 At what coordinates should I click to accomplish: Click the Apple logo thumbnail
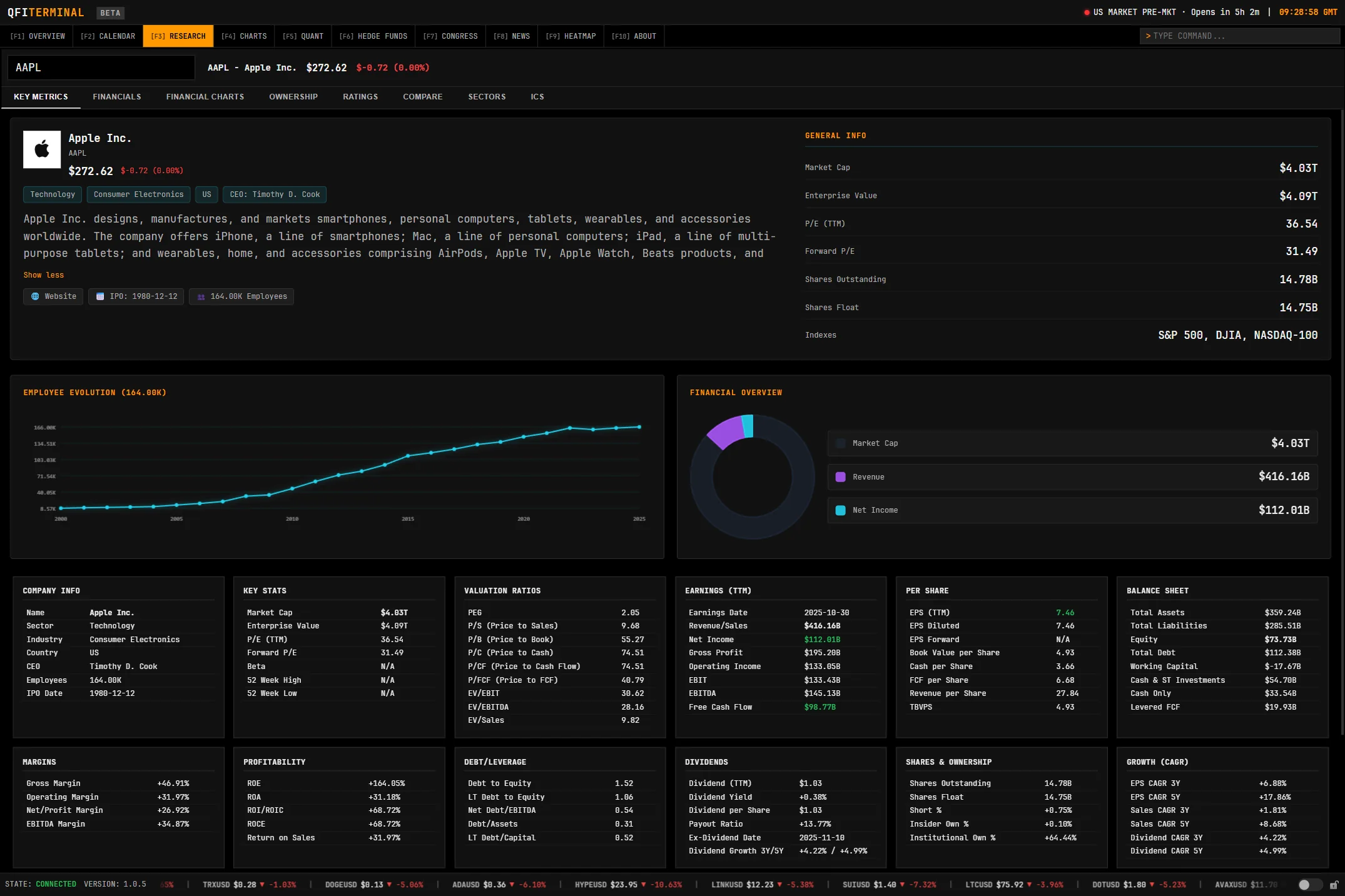[x=42, y=149]
